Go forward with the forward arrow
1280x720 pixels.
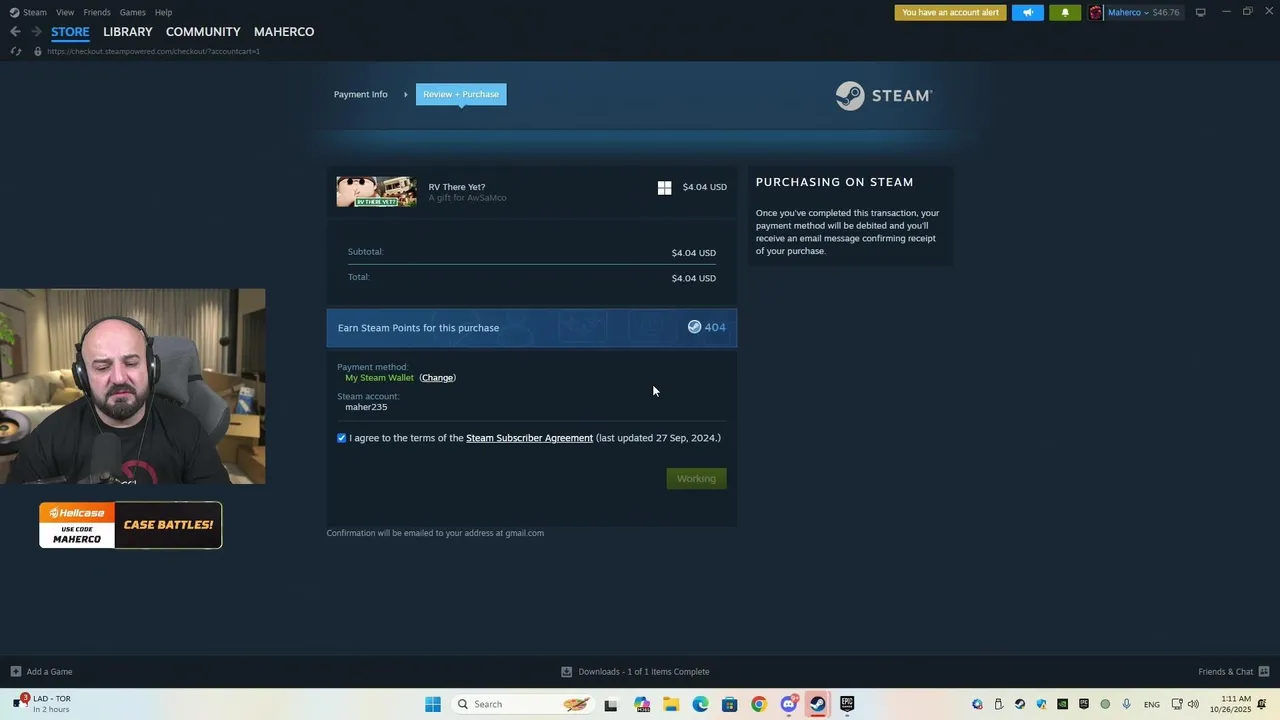point(36,32)
